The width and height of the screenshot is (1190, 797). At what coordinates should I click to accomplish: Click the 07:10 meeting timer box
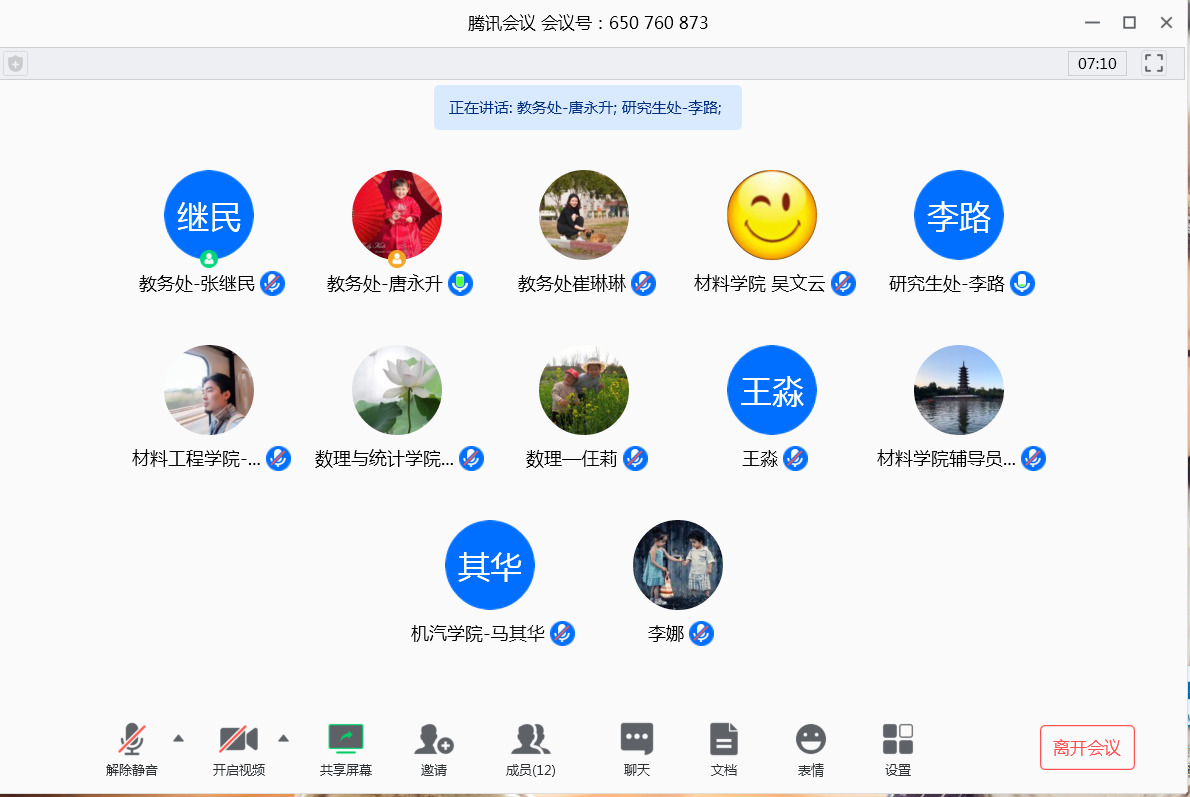tap(1097, 64)
